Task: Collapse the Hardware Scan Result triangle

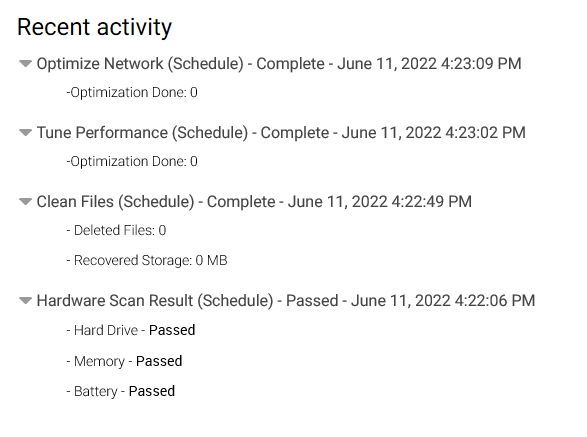Action: pos(25,301)
